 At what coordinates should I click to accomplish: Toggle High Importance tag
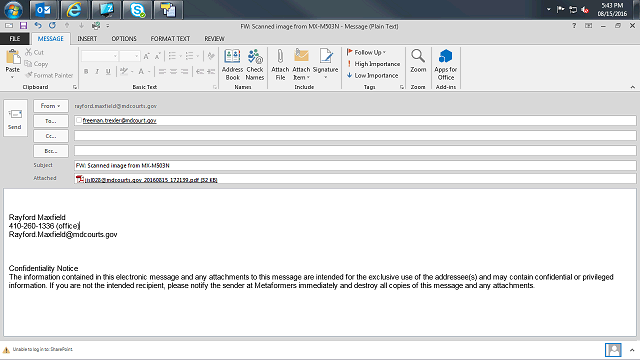[373, 64]
